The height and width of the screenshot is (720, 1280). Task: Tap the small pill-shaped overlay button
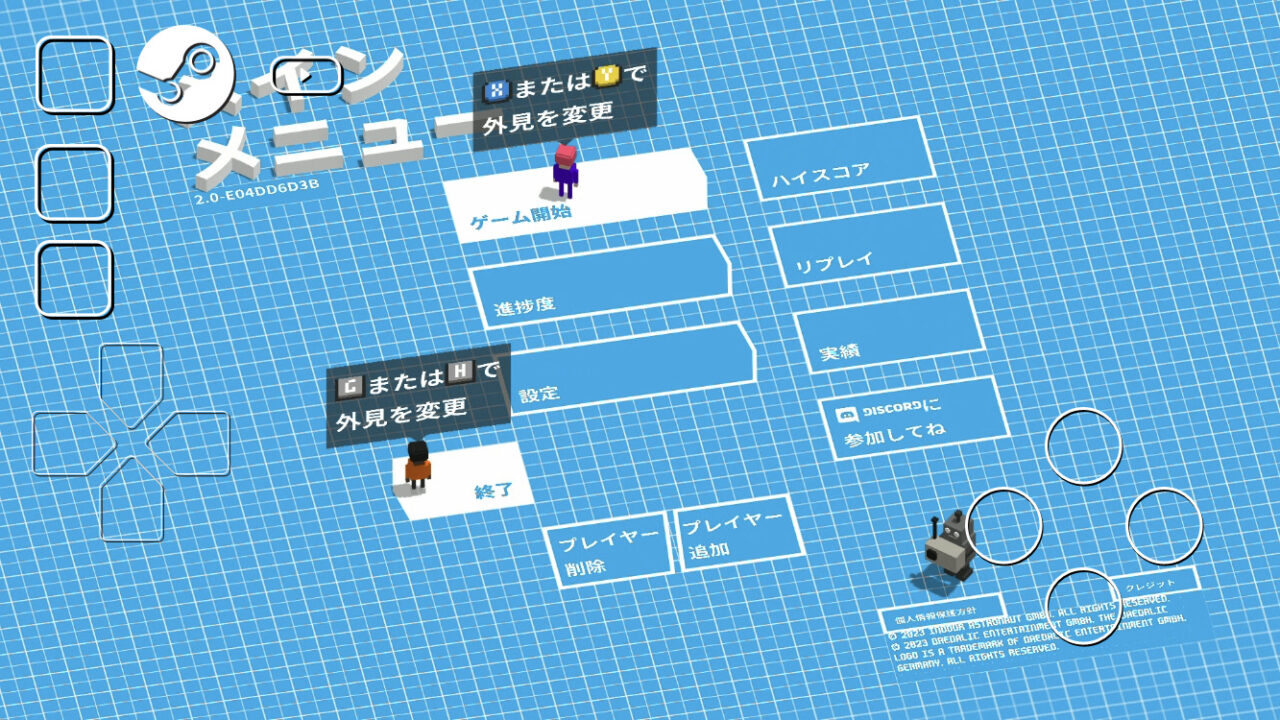pos(307,75)
